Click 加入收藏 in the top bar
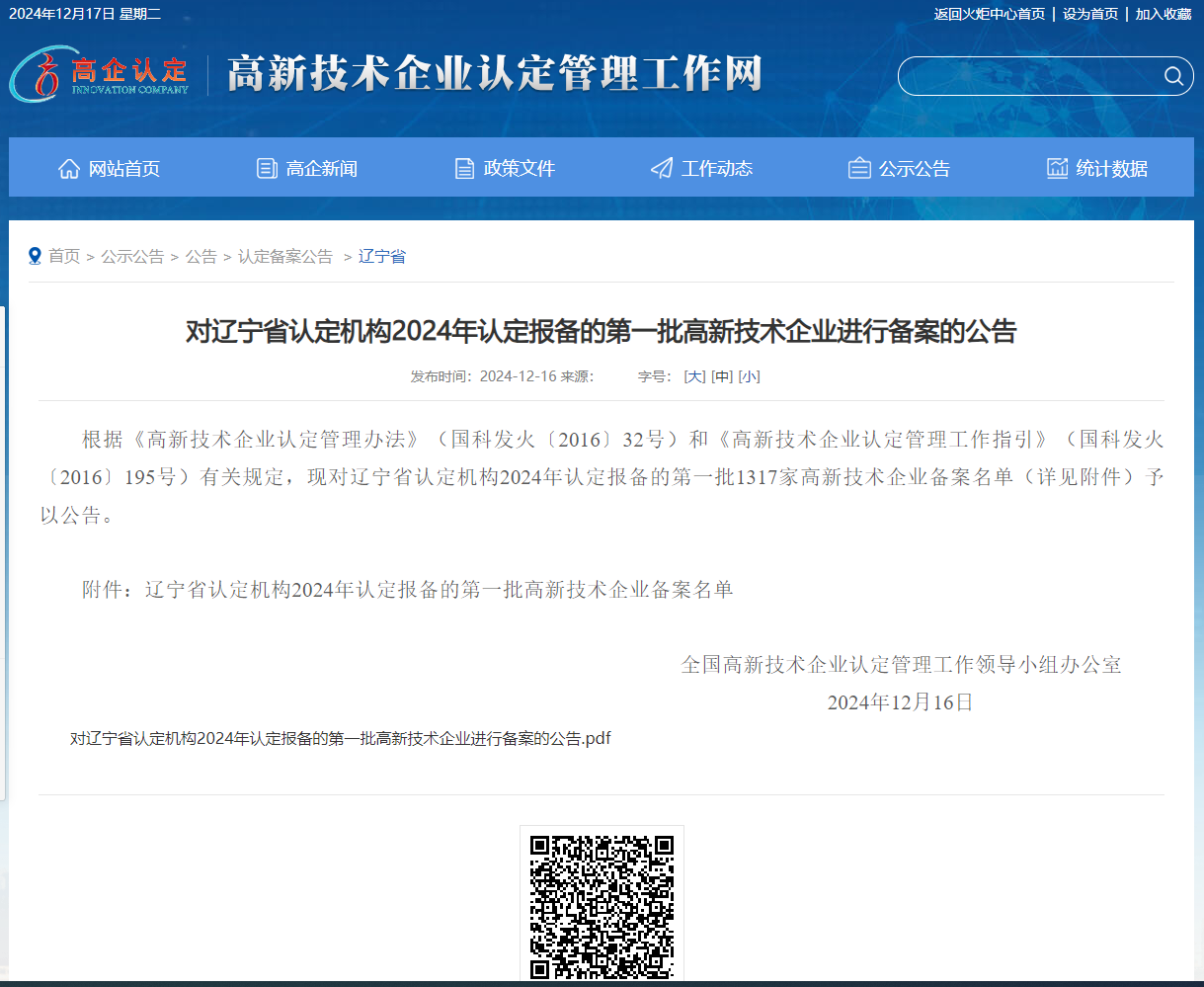 pyautogui.click(x=1163, y=14)
